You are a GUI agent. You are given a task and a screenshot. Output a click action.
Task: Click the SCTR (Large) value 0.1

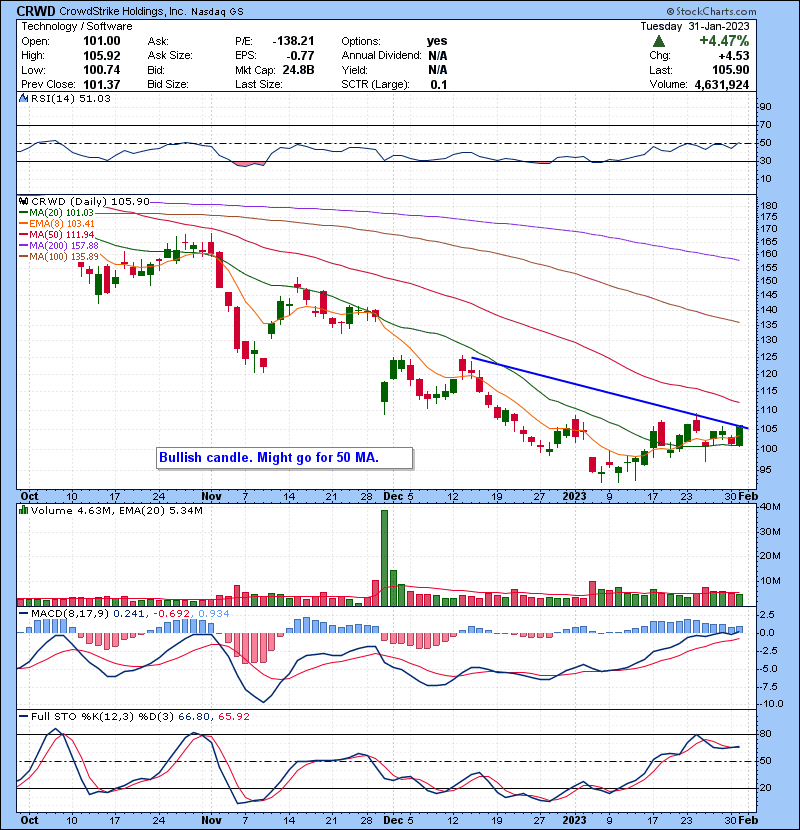coord(439,85)
